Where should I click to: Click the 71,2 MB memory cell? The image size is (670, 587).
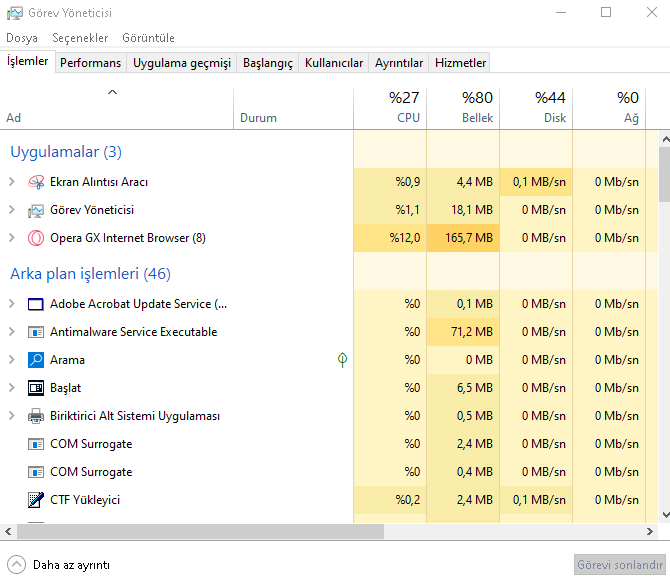tap(463, 332)
